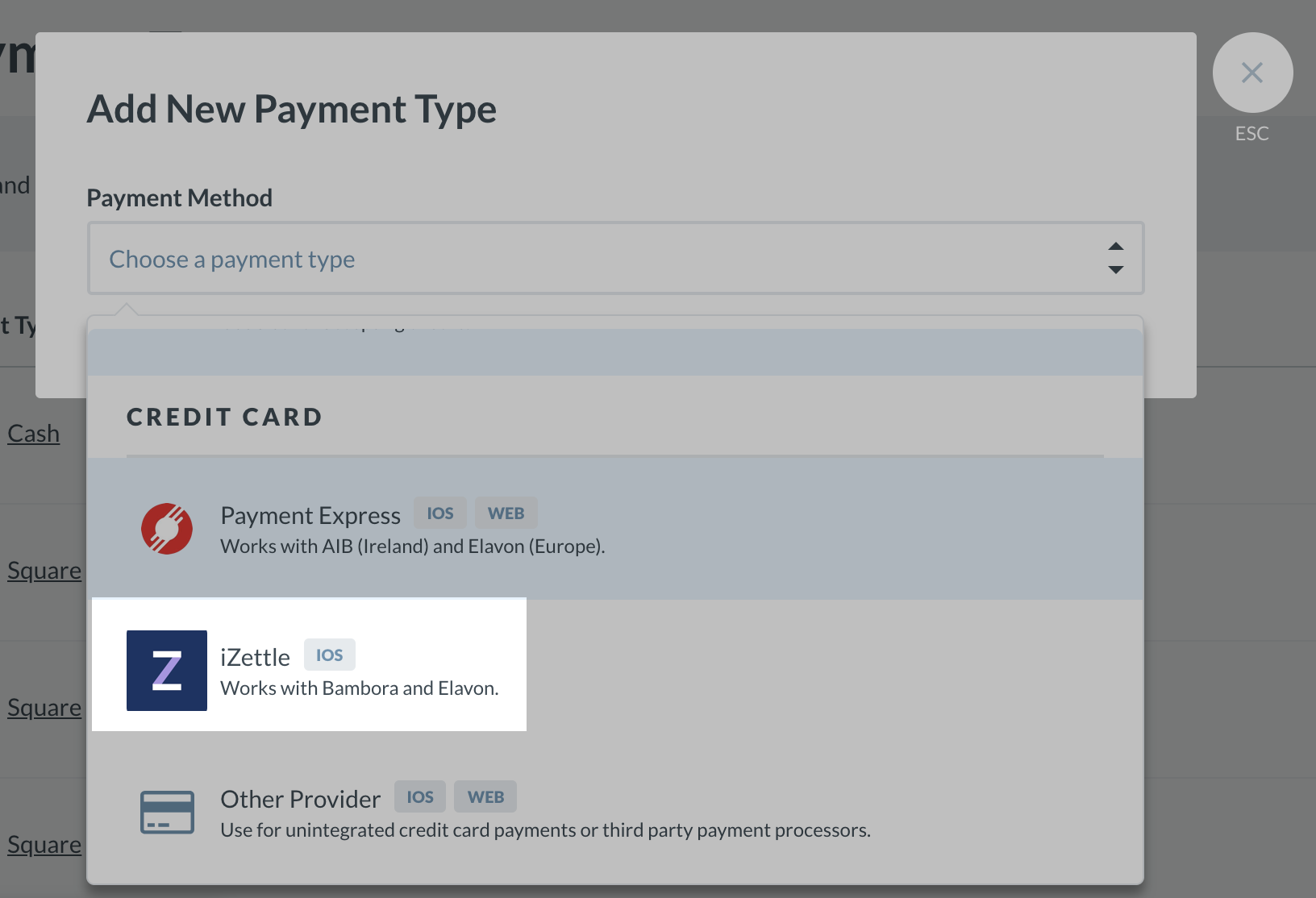The height and width of the screenshot is (898, 1316).
Task: Open the Cash payment type link
Action: (34, 434)
